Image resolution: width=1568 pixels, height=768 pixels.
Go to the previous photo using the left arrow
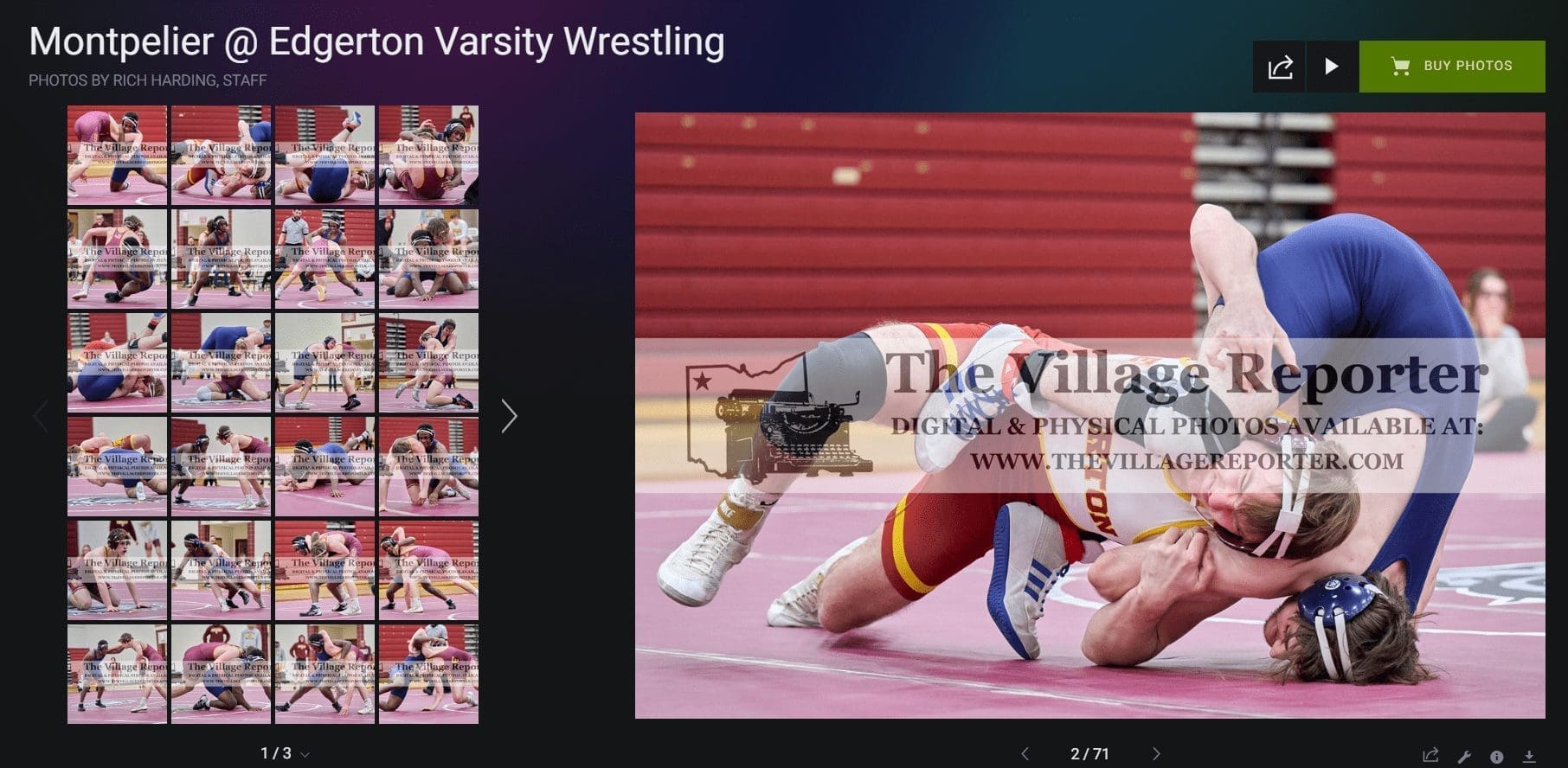(x=1025, y=754)
